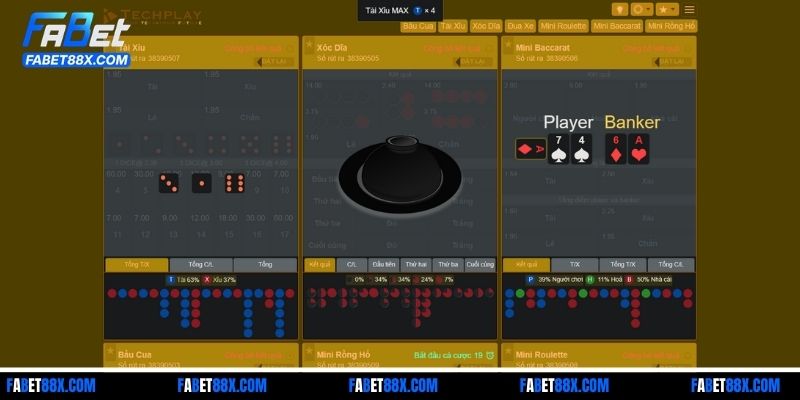Go to Xóc Dĩa game shortcut
The image size is (800, 400).
(x=486, y=26)
